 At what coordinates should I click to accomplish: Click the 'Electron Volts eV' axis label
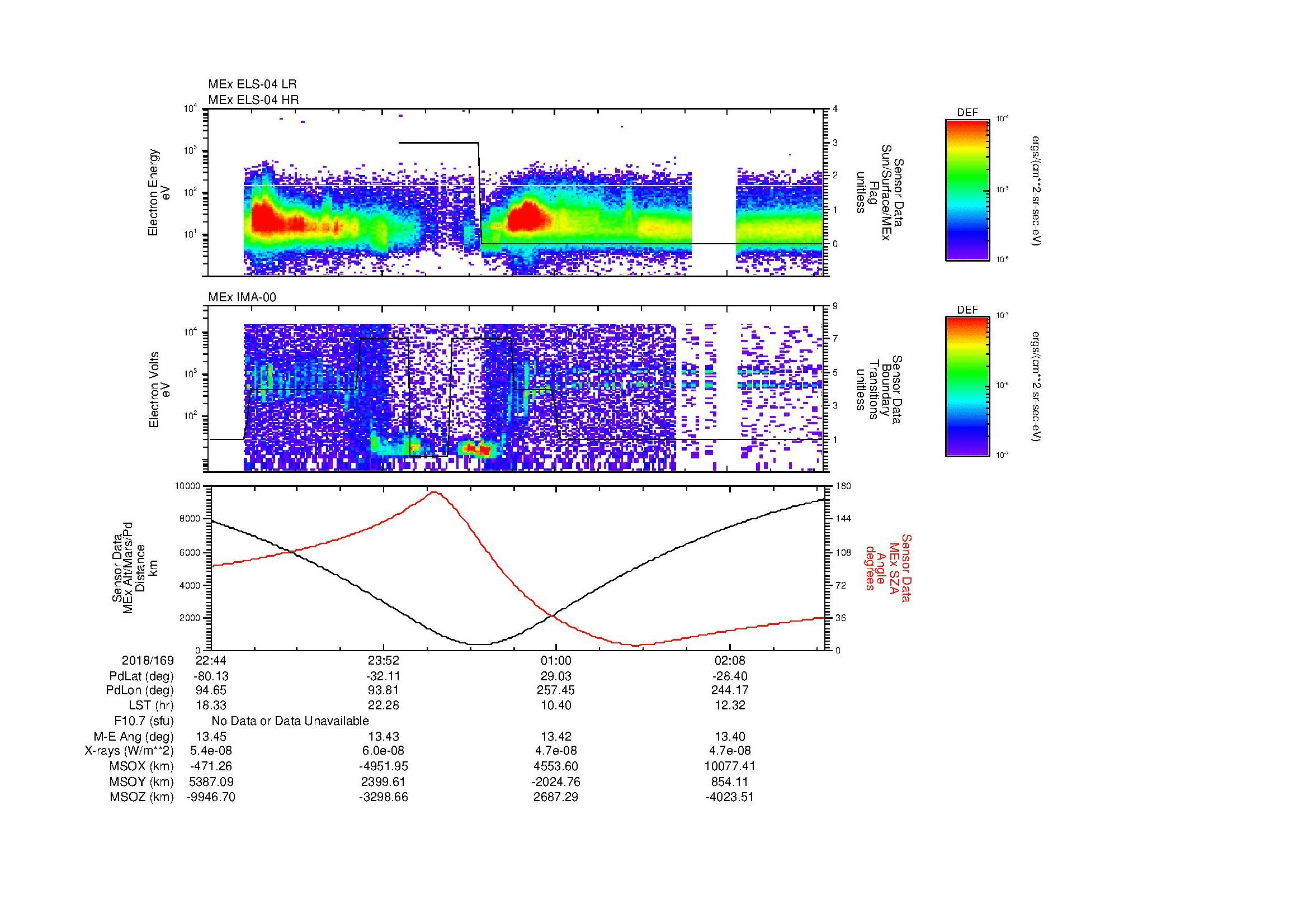(x=159, y=390)
